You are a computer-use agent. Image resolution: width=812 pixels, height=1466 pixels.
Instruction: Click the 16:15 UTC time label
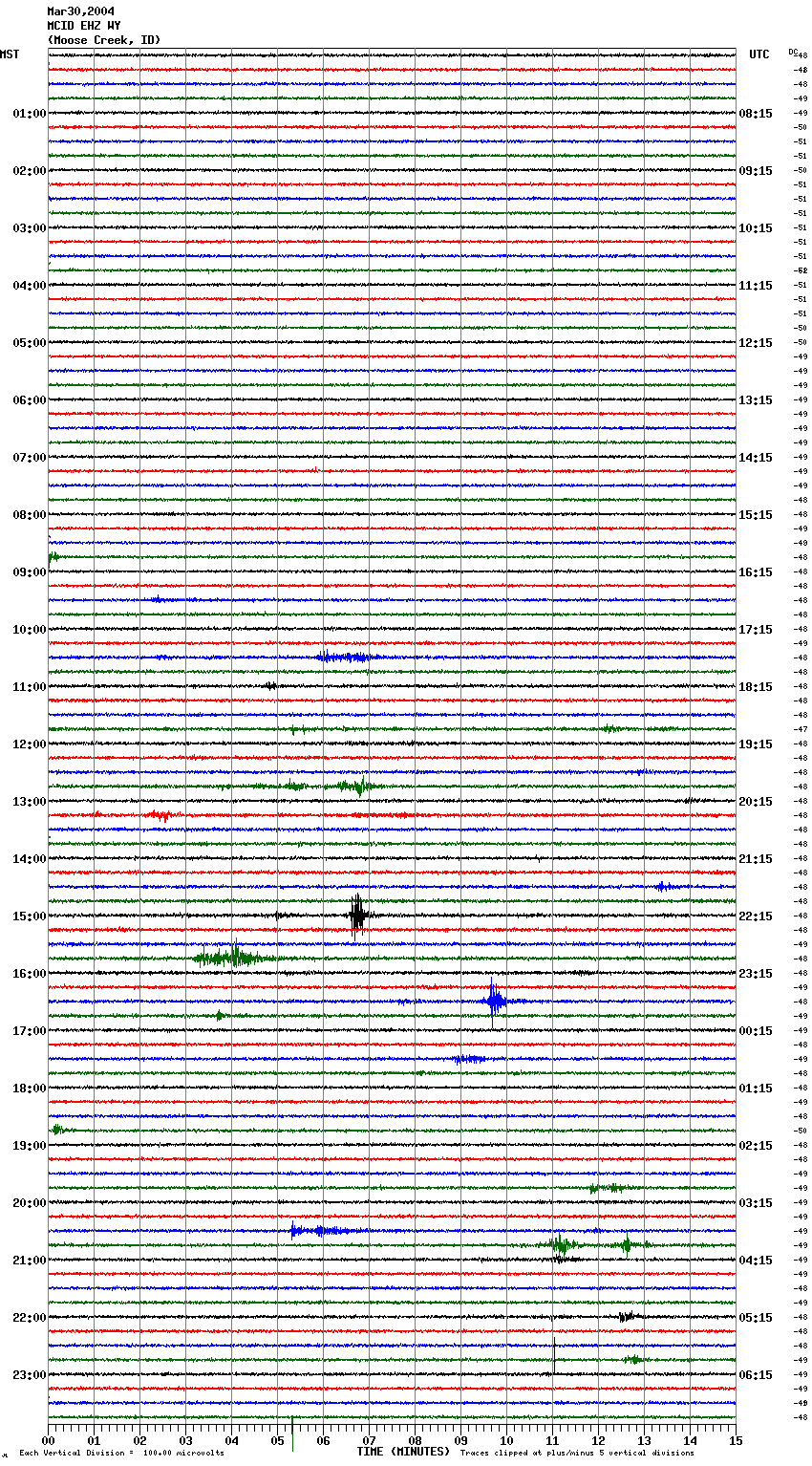[x=756, y=572]
